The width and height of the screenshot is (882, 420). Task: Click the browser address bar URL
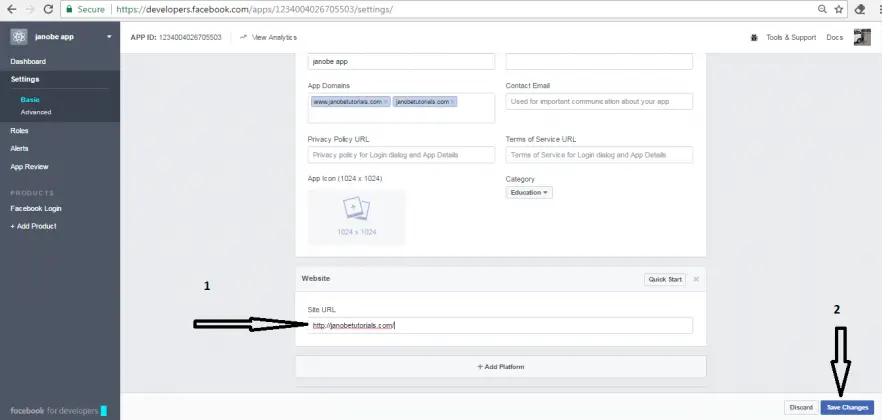coord(254,10)
